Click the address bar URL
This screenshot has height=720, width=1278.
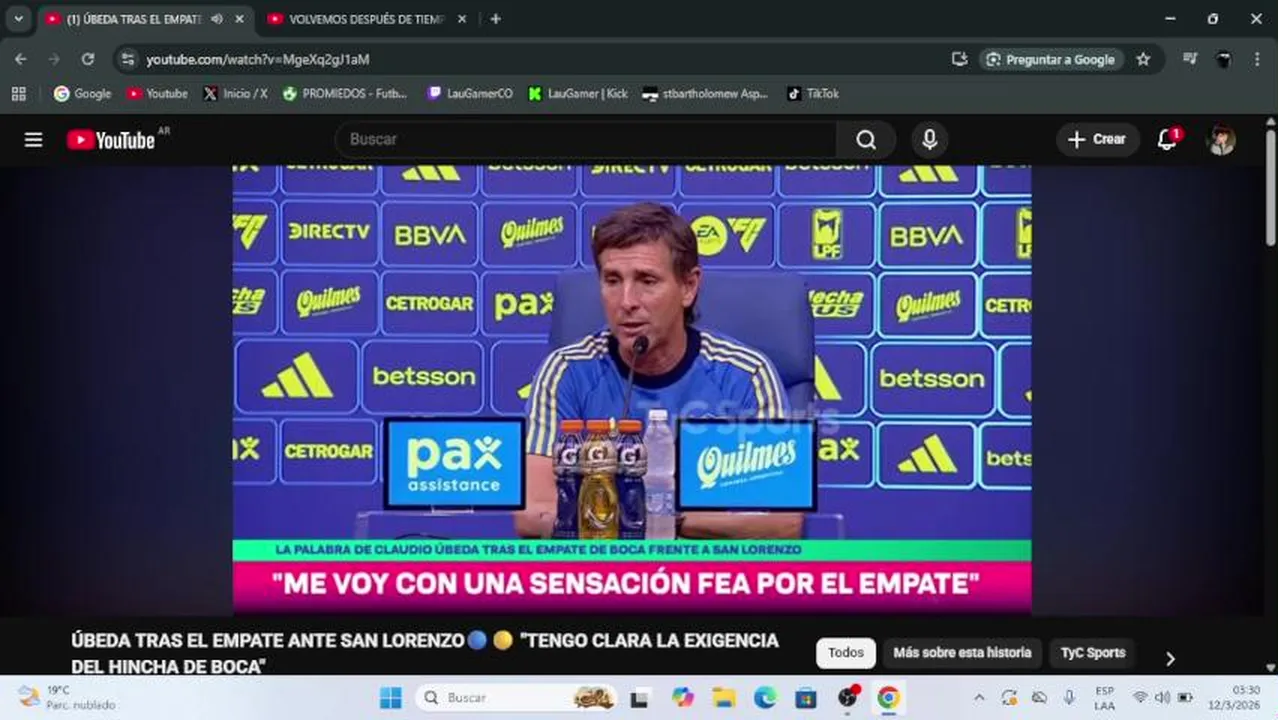point(258,60)
